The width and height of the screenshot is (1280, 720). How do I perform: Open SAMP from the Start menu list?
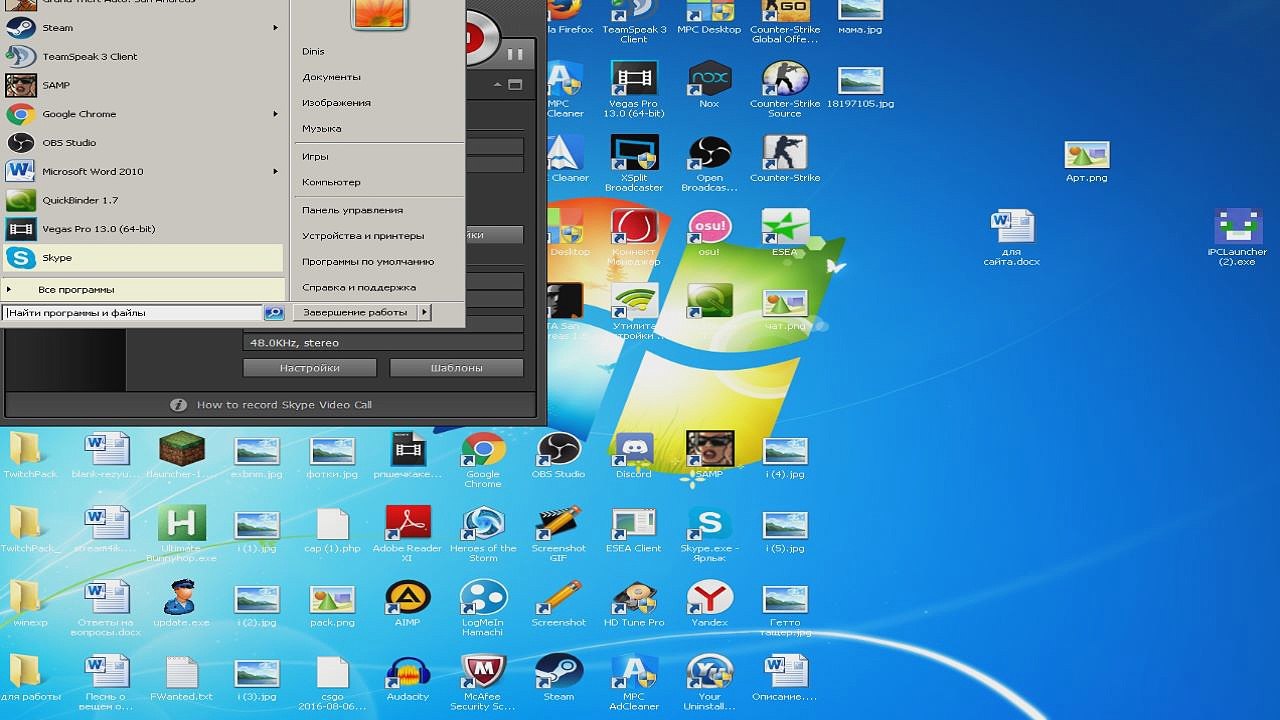[x=143, y=85]
